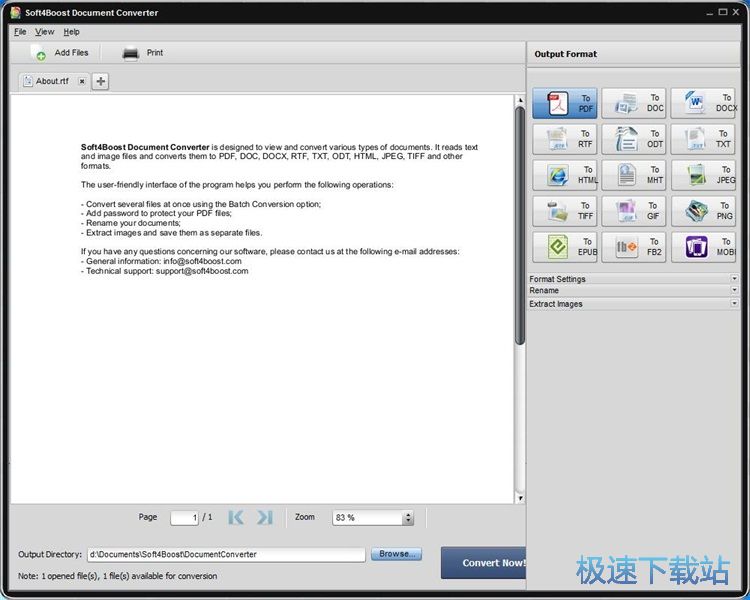Click the Browse... button
This screenshot has height=600, width=750.
click(x=397, y=554)
